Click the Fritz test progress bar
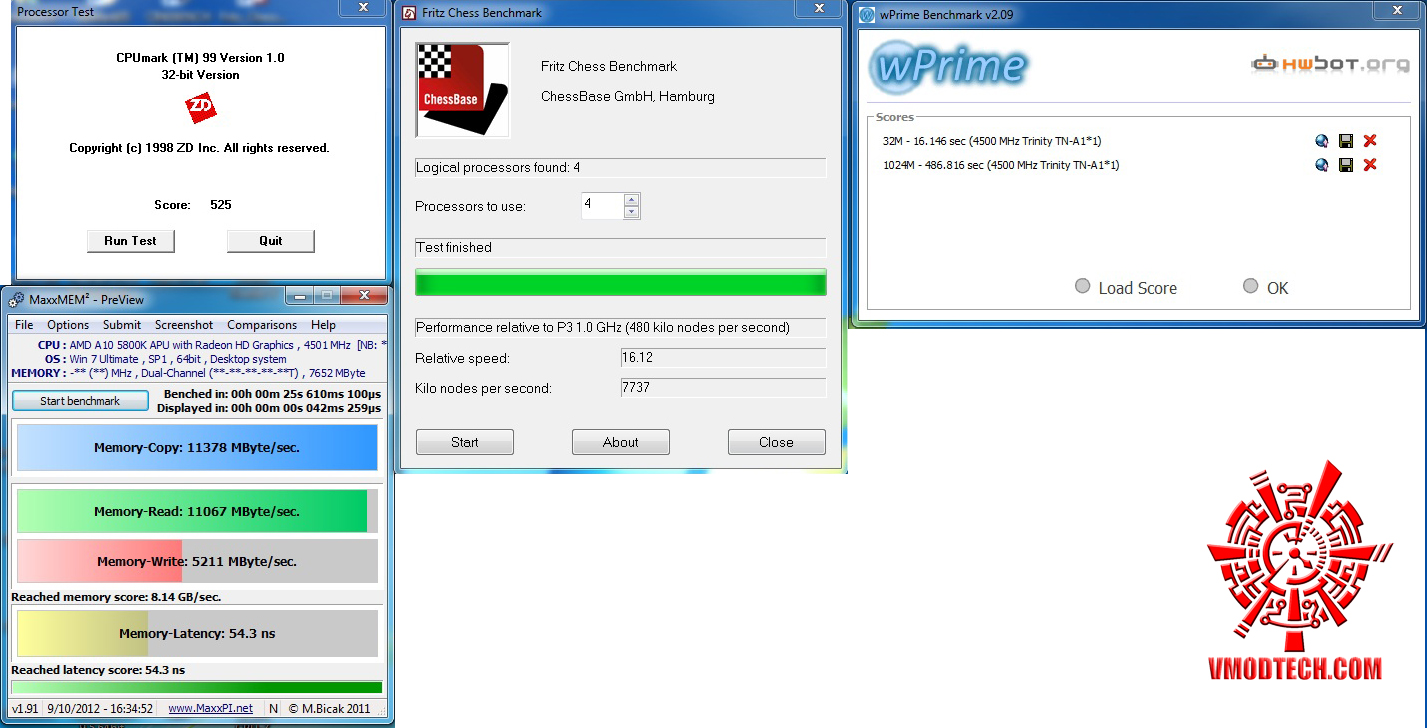Image resolution: width=1427 pixels, height=728 pixels. (x=621, y=282)
